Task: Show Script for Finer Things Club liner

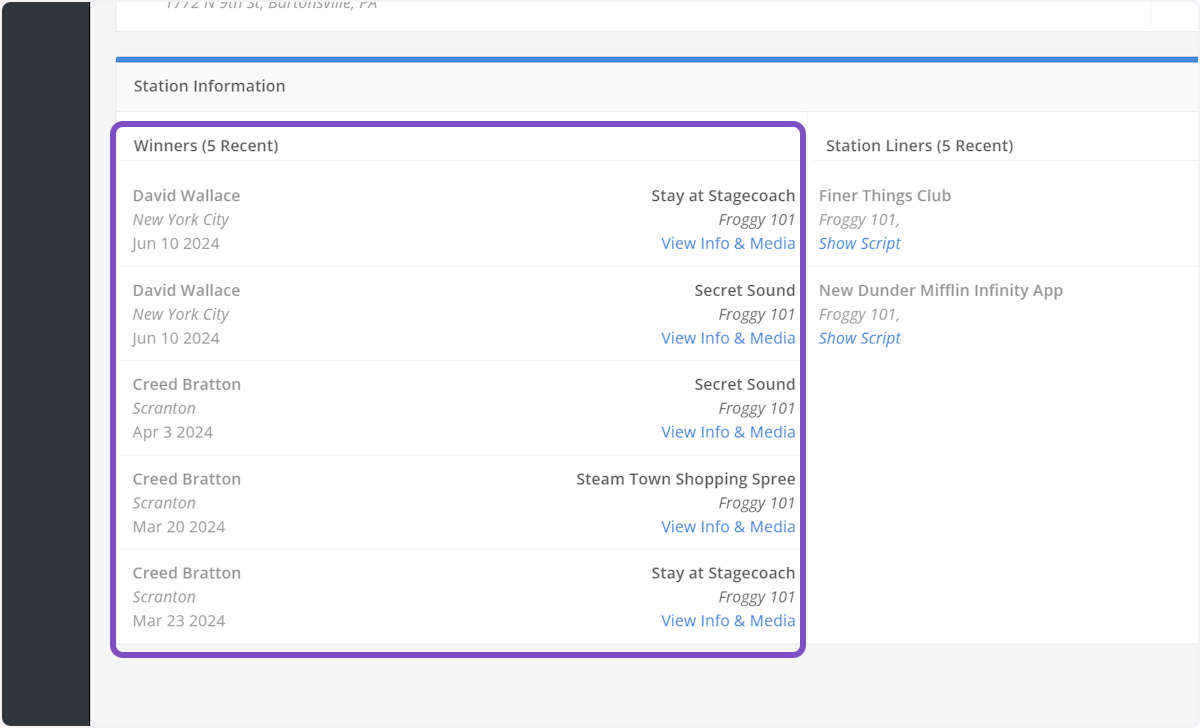Action: [859, 243]
